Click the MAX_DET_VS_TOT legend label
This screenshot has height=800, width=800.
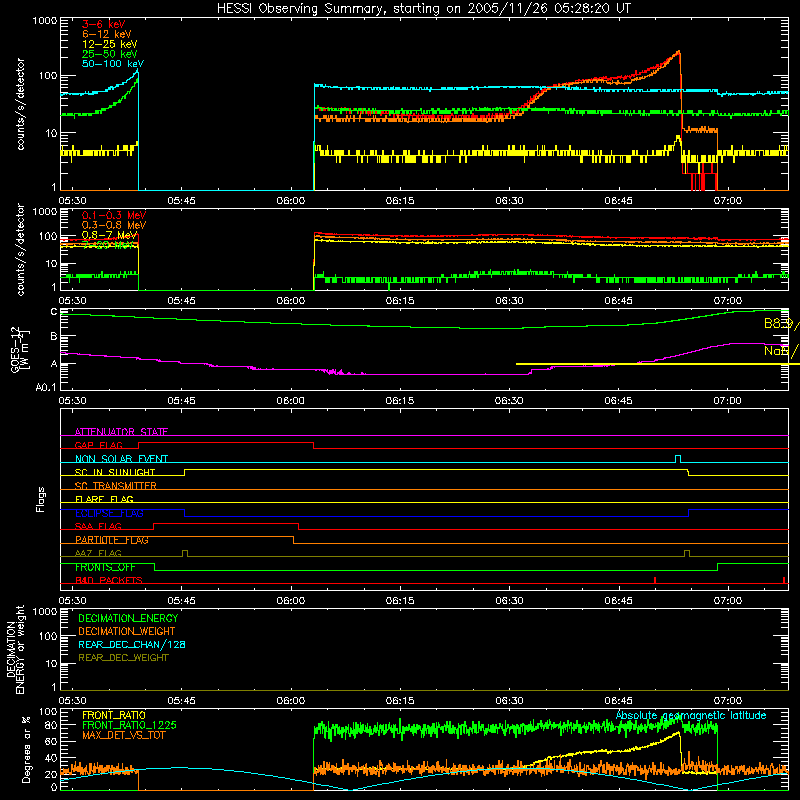pos(123,735)
